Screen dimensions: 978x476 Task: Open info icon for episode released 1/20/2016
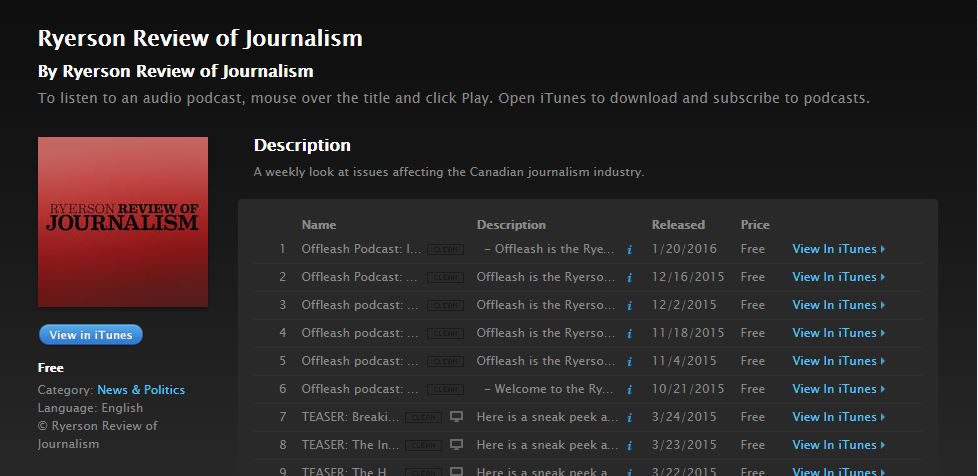(629, 250)
